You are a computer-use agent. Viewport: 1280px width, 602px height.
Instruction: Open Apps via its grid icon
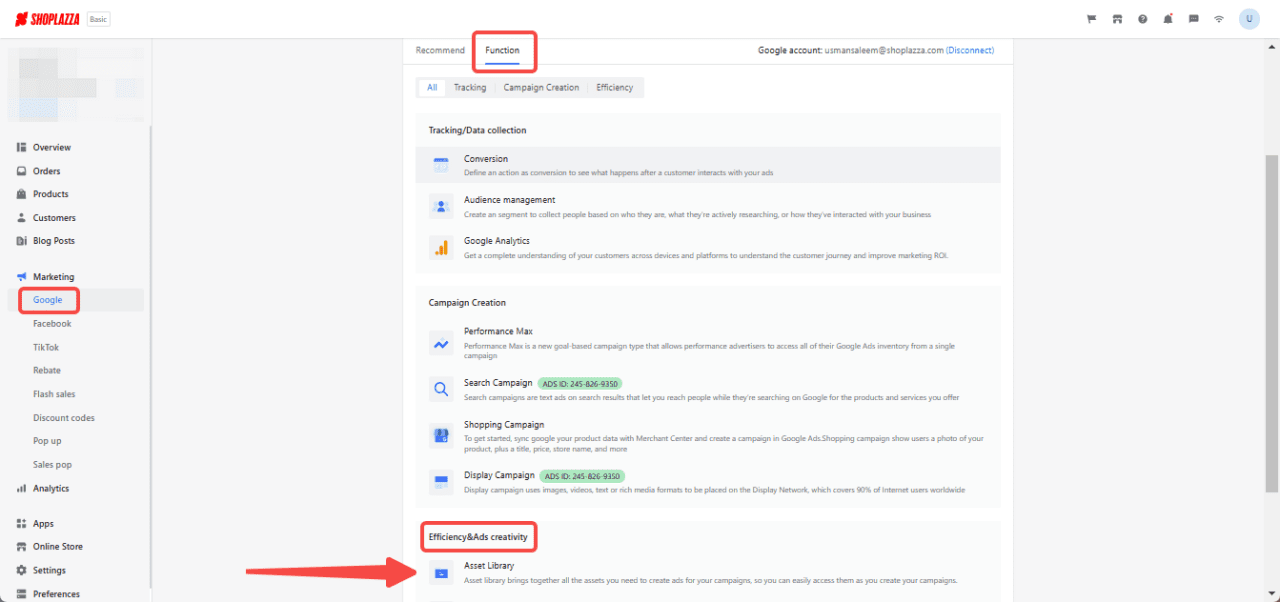point(22,524)
